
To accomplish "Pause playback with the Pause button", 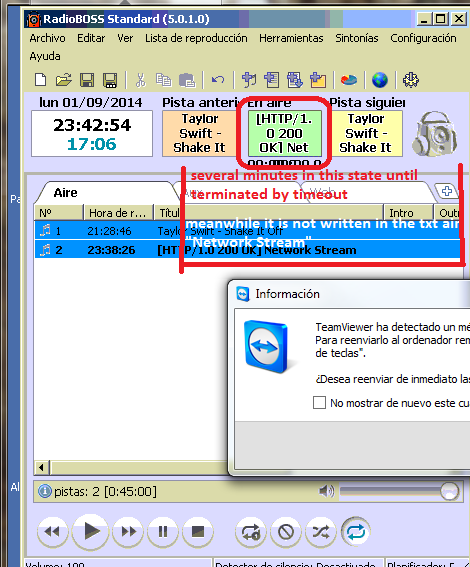I will 163,532.
